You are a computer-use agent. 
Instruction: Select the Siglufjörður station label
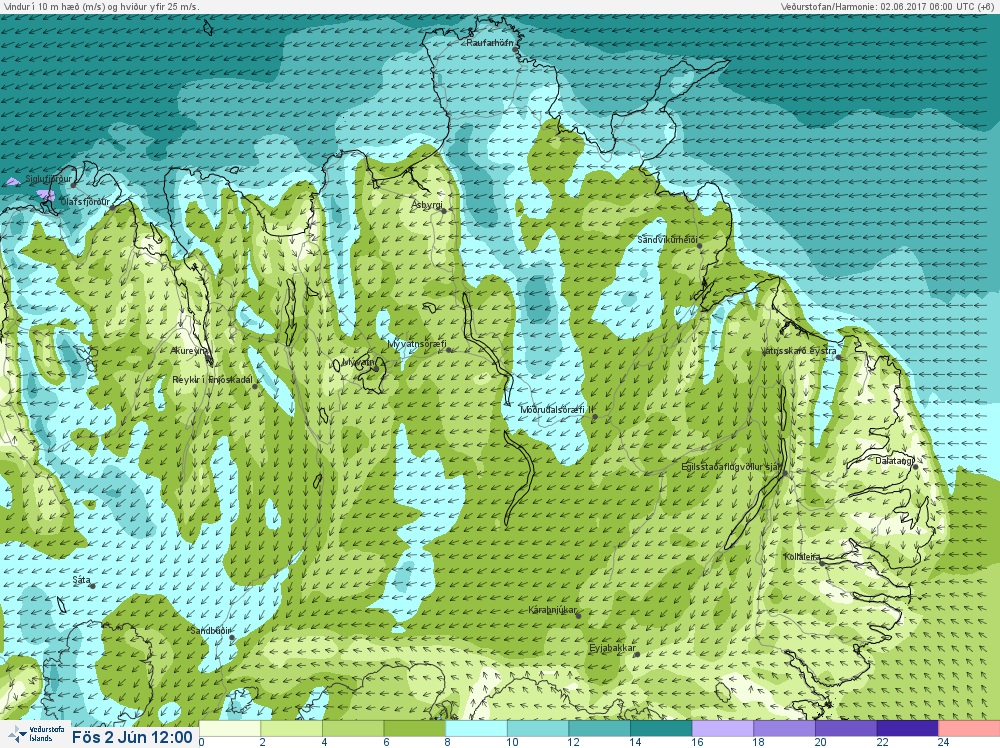[48, 180]
